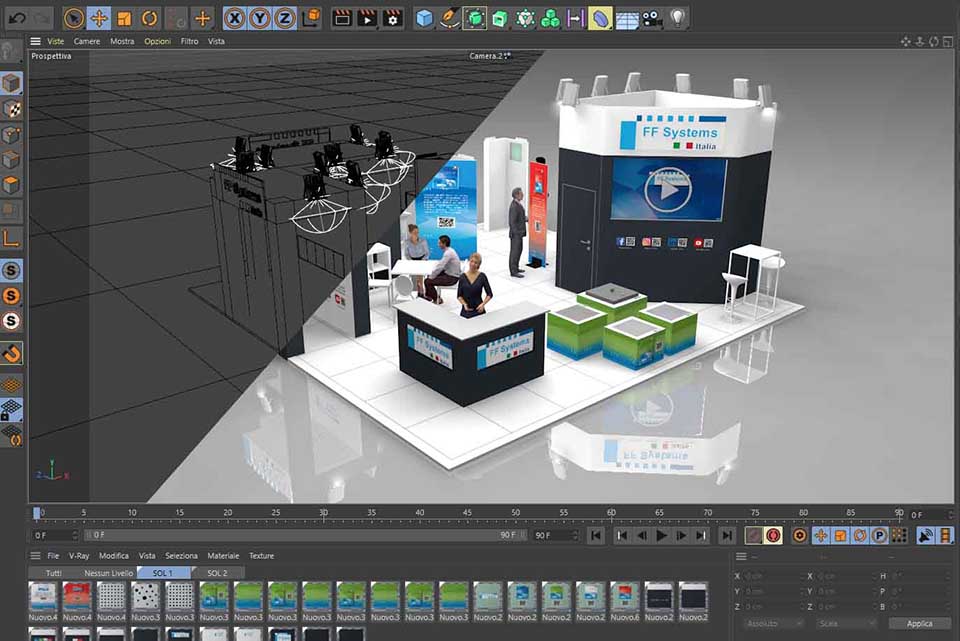Activate the Rotate tool
The width and height of the screenshot is (960, 641).
click(x=149, y=18)
